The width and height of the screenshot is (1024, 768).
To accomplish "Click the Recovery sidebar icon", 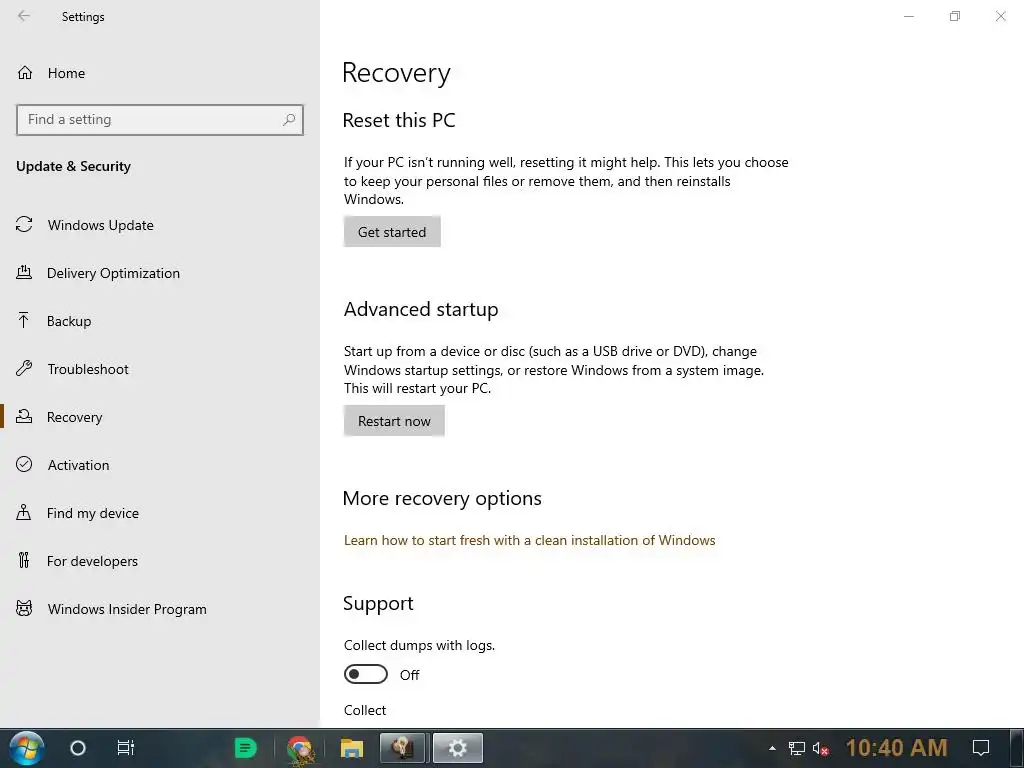I will (24, 416).
